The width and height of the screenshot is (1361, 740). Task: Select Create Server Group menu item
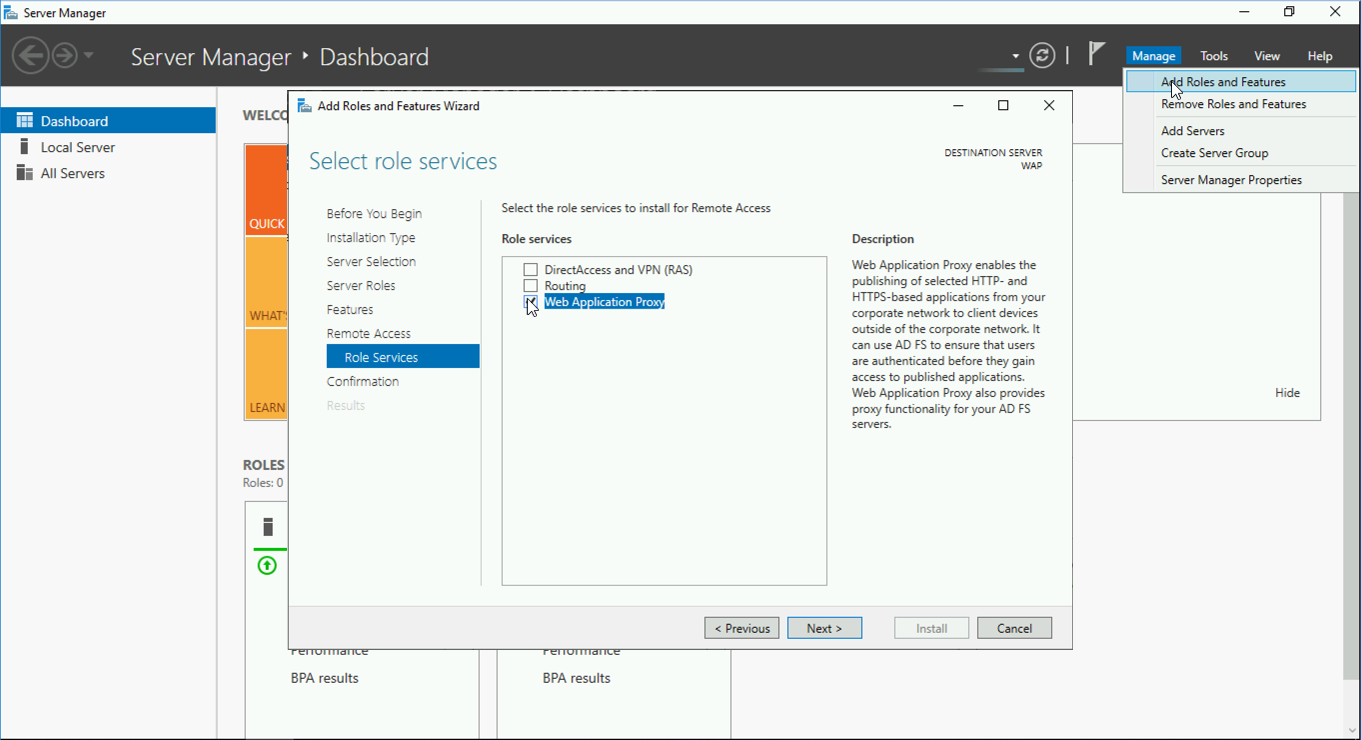click(x=1241, y=153)
